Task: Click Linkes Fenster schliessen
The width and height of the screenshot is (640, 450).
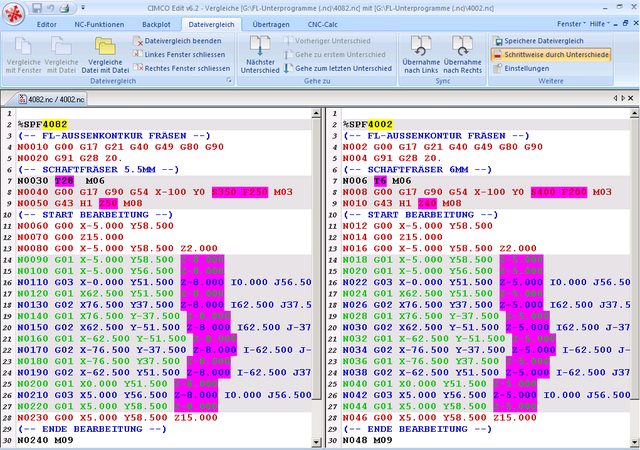Action: point(179,54)
